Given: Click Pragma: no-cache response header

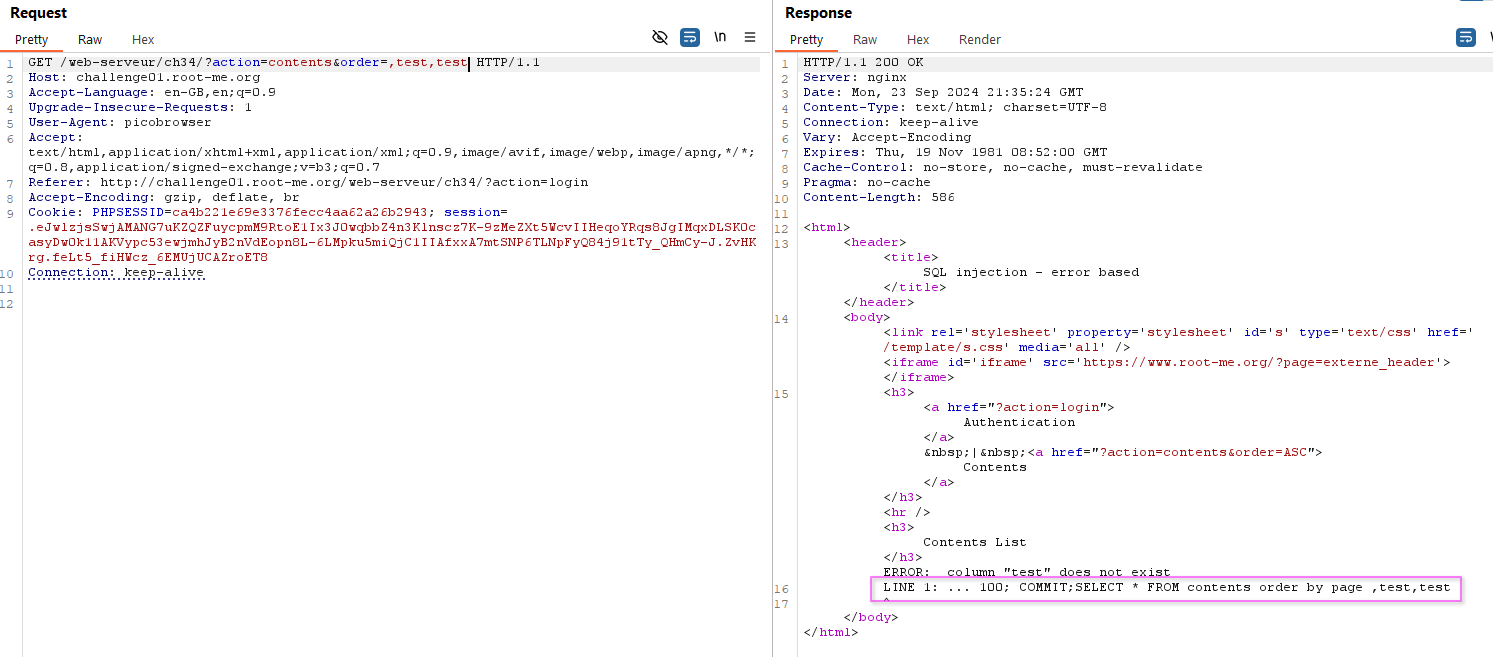Looking at the screenshot, I should 867,182.
